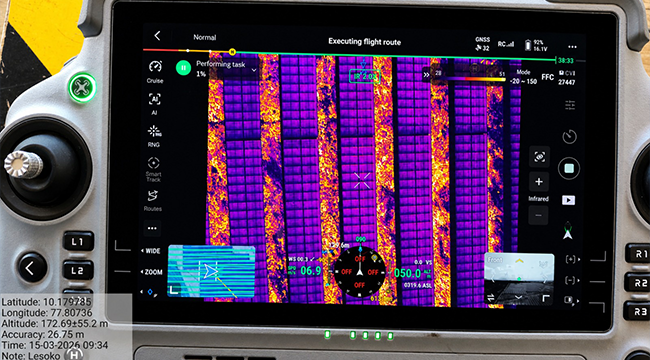Trigger FFC flat-field calibration
This screenshot has width=650, height=360.
(548, 77)
